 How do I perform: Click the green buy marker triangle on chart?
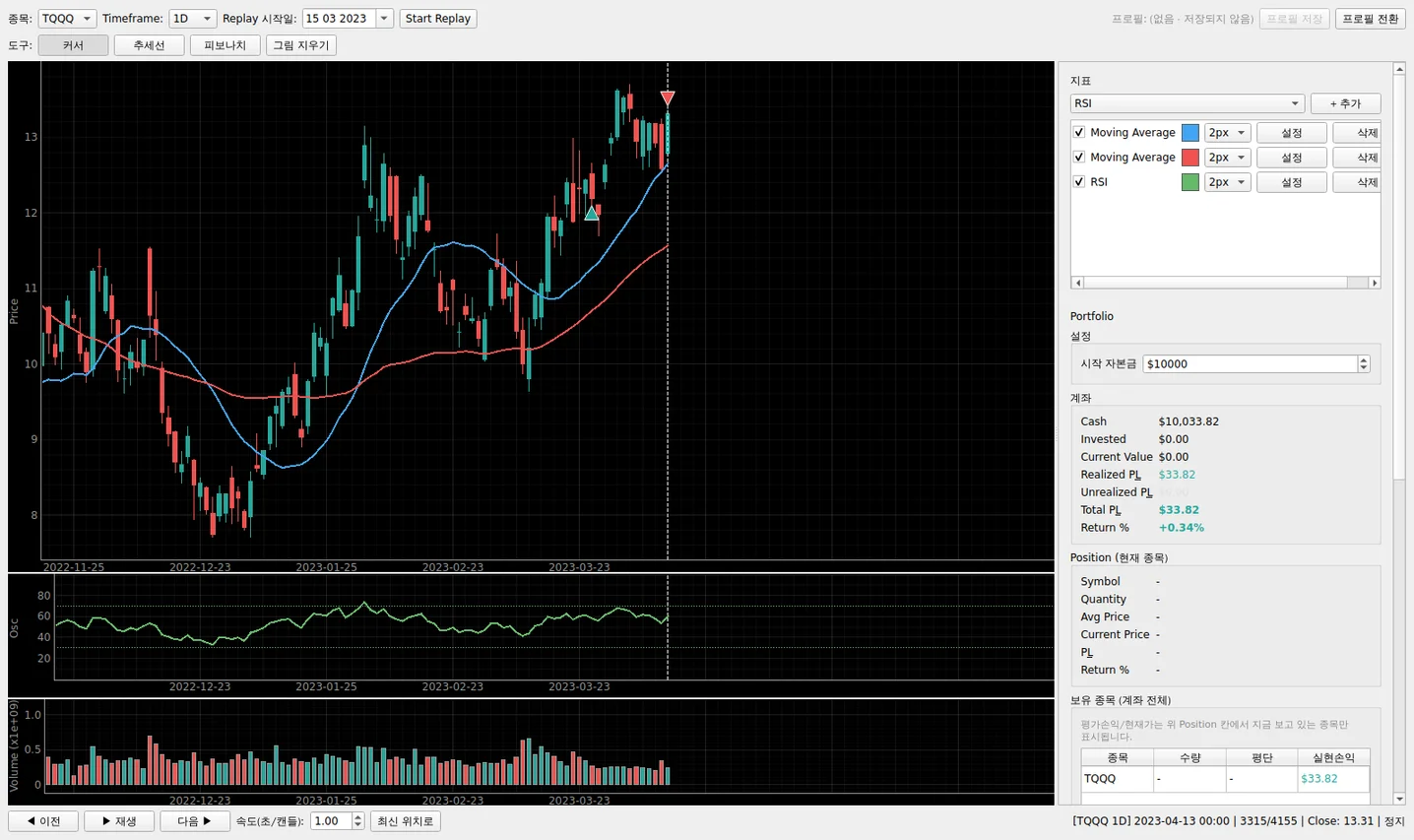click(592, 213)
